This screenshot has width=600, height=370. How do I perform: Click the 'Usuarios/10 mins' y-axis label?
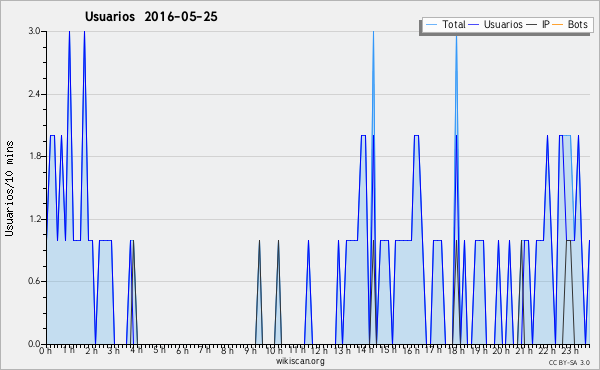tap(9, 189)
